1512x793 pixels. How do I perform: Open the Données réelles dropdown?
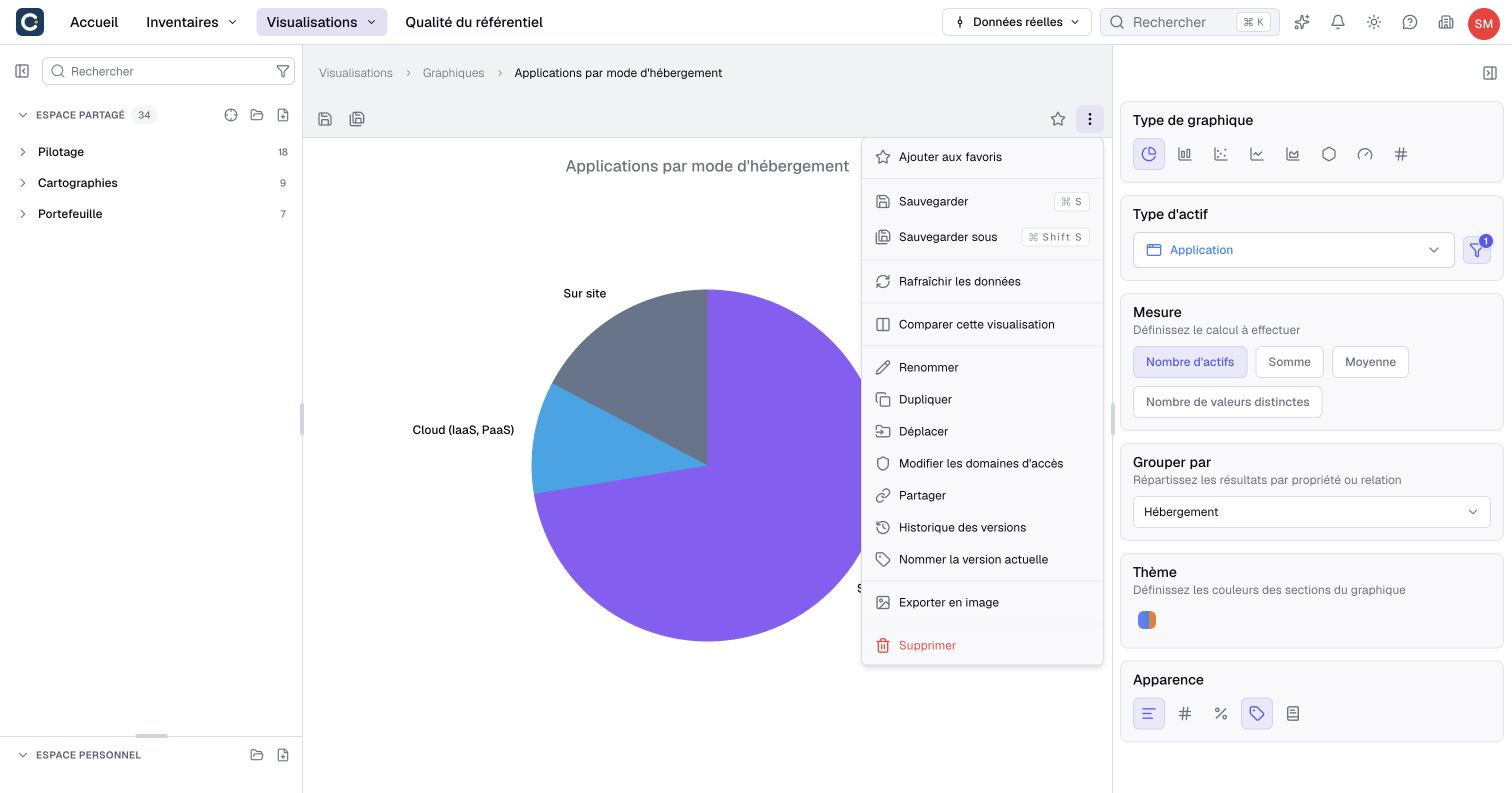(1016, 22)
